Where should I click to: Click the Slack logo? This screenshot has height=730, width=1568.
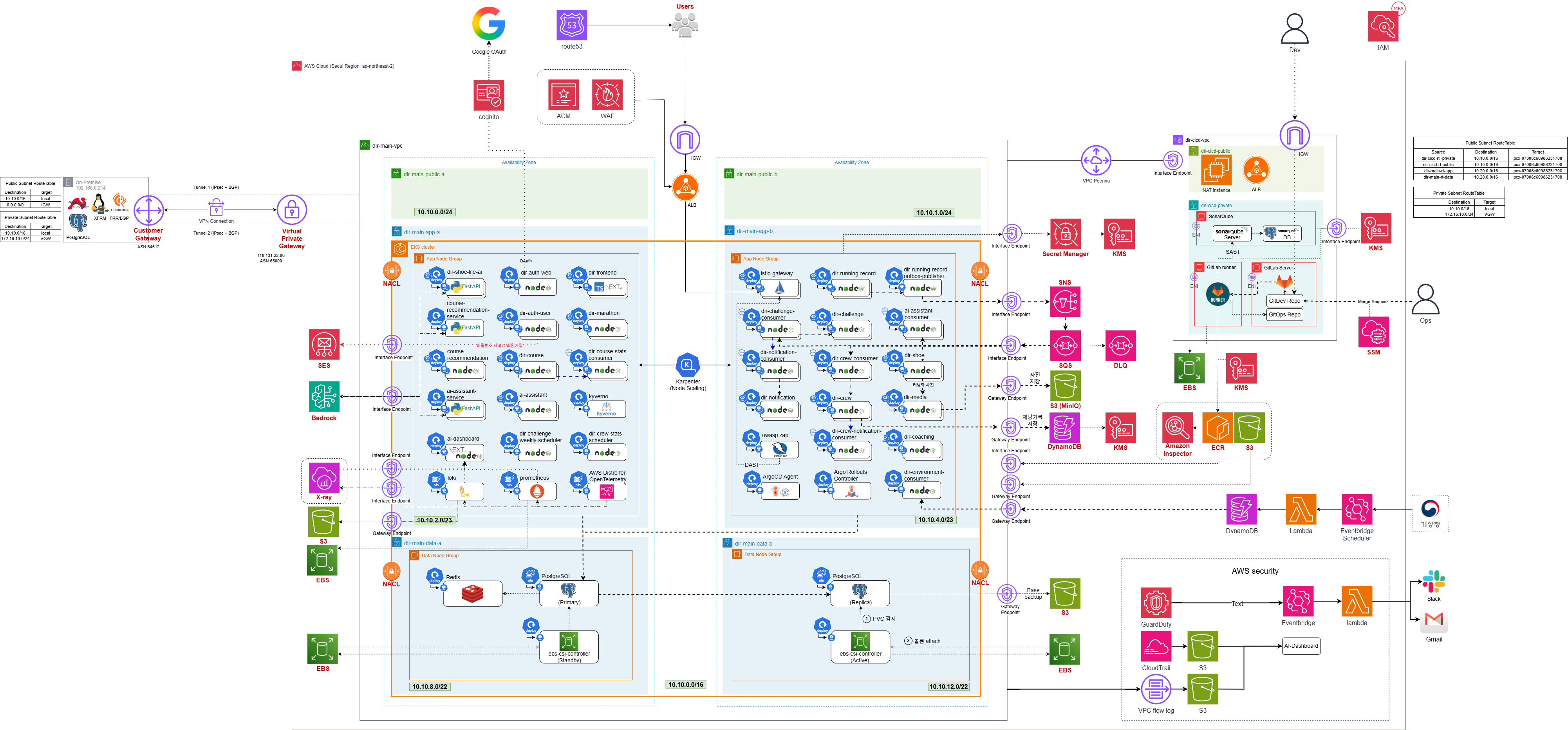tap(1433, 582)
